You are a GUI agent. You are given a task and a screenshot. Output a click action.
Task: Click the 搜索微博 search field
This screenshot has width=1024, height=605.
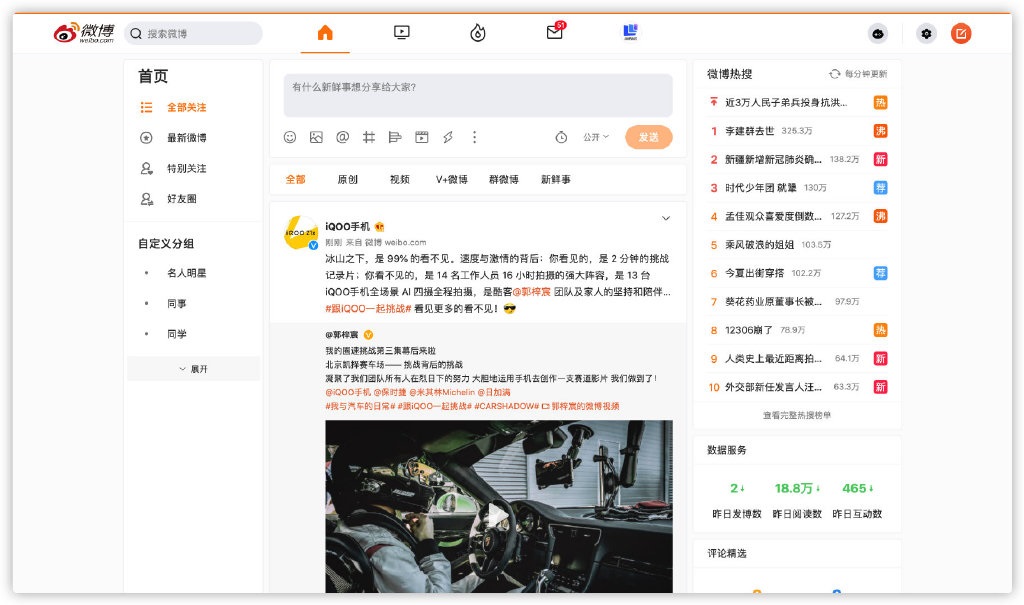[195, 32]
